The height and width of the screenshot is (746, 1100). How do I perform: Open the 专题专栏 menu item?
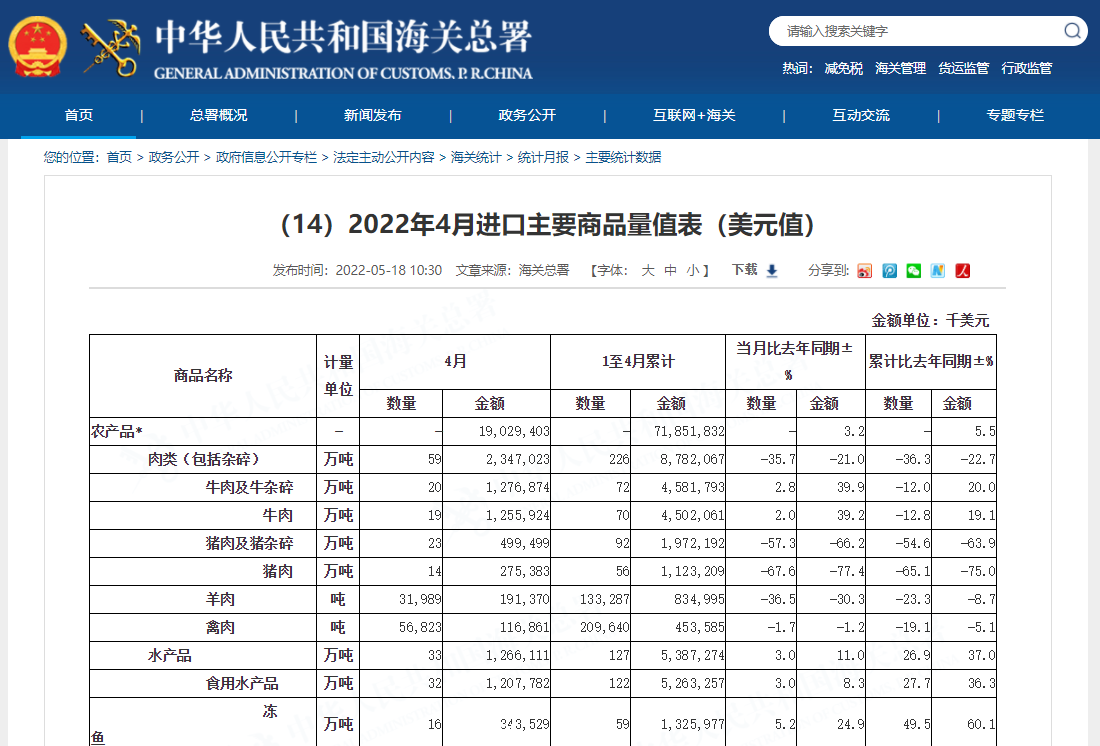[1015, 115]
